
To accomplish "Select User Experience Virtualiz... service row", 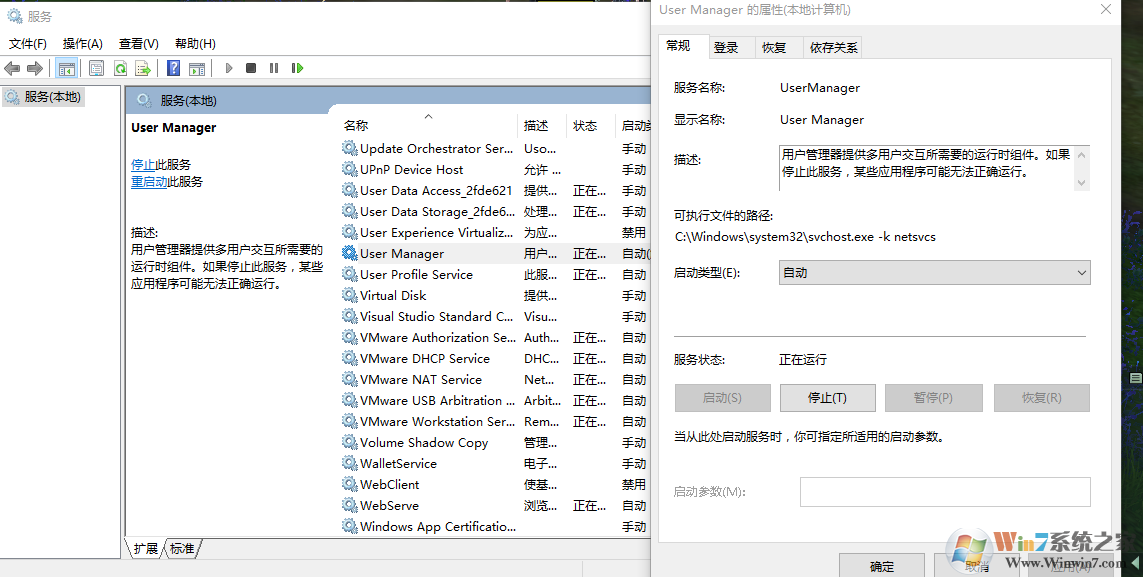I will [x=496, y=232].
